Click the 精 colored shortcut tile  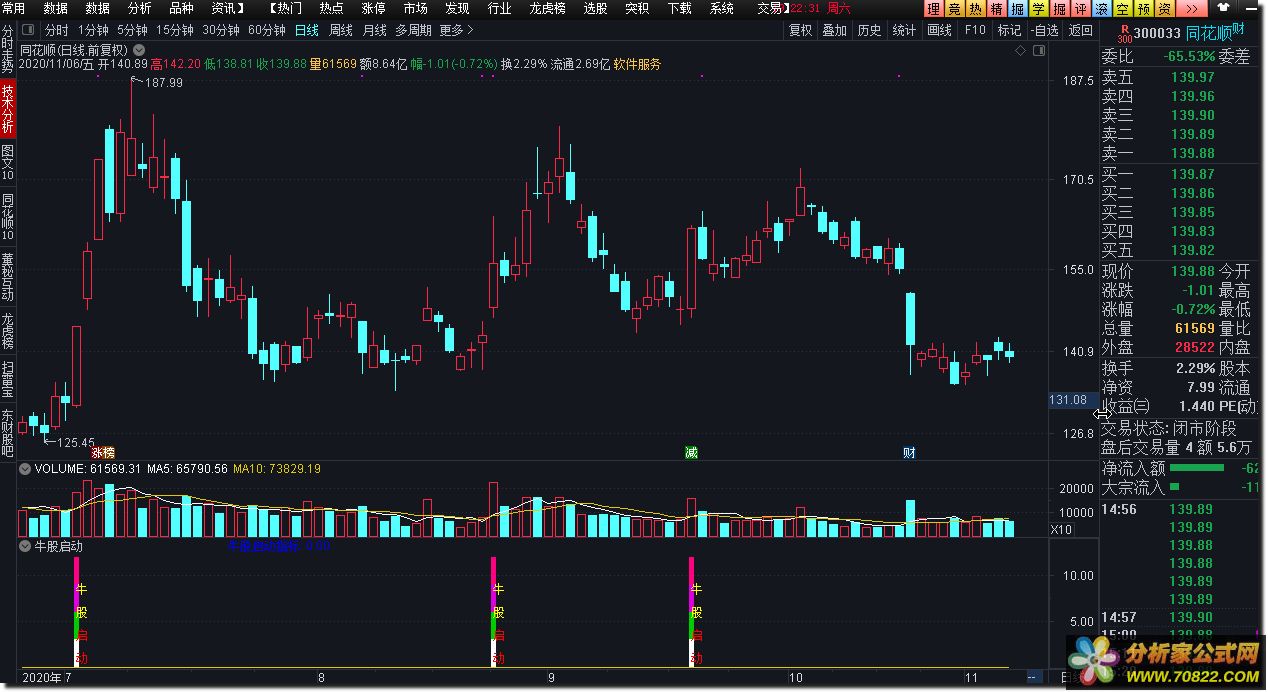pyautogui.click(x=996, y=8)
